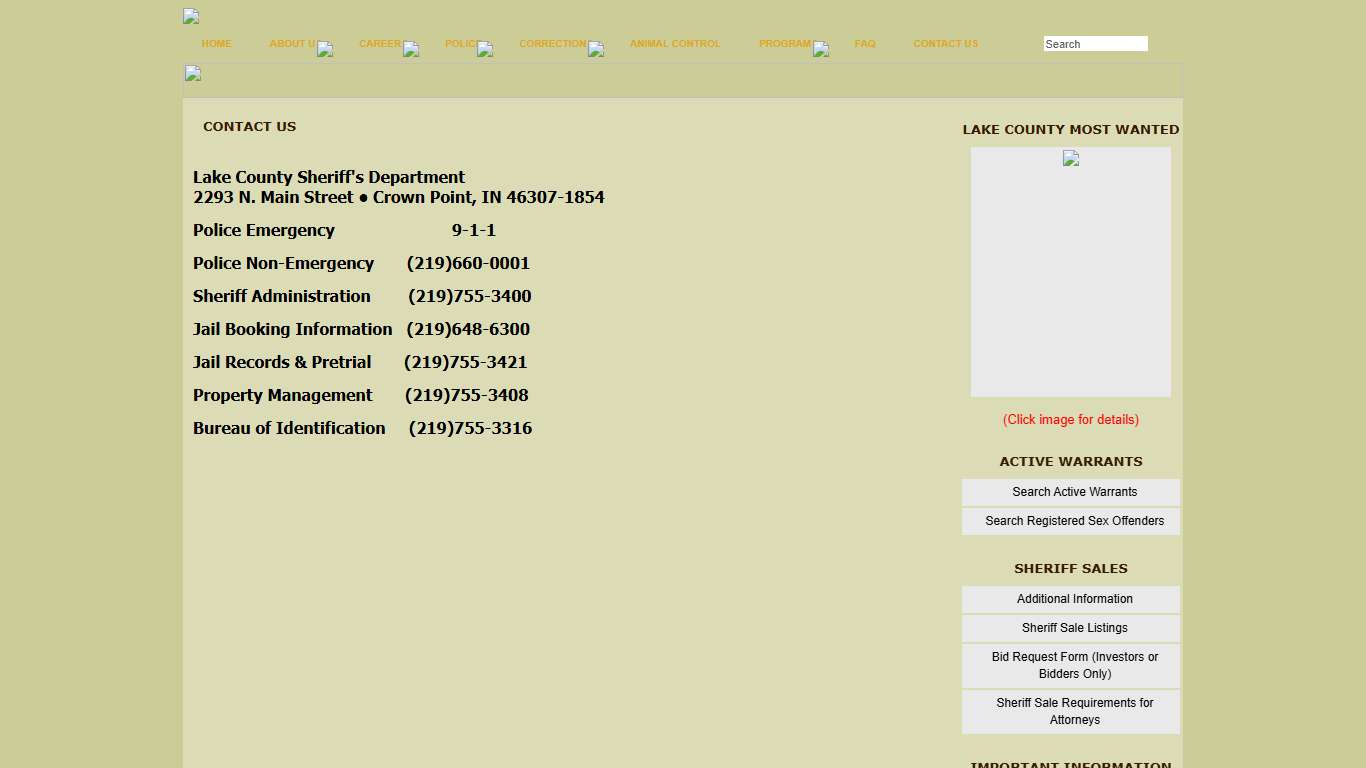Expand the Careers menu arrow
The height and width of the screenshot is (768, 1366).
[x=411, y=49]
